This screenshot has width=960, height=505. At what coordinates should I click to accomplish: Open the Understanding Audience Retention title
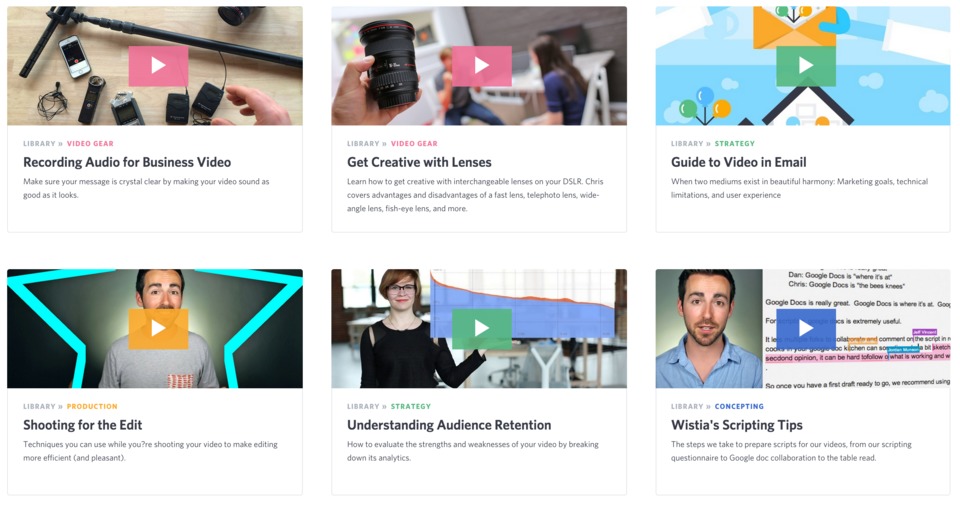[x=449, y=425]
